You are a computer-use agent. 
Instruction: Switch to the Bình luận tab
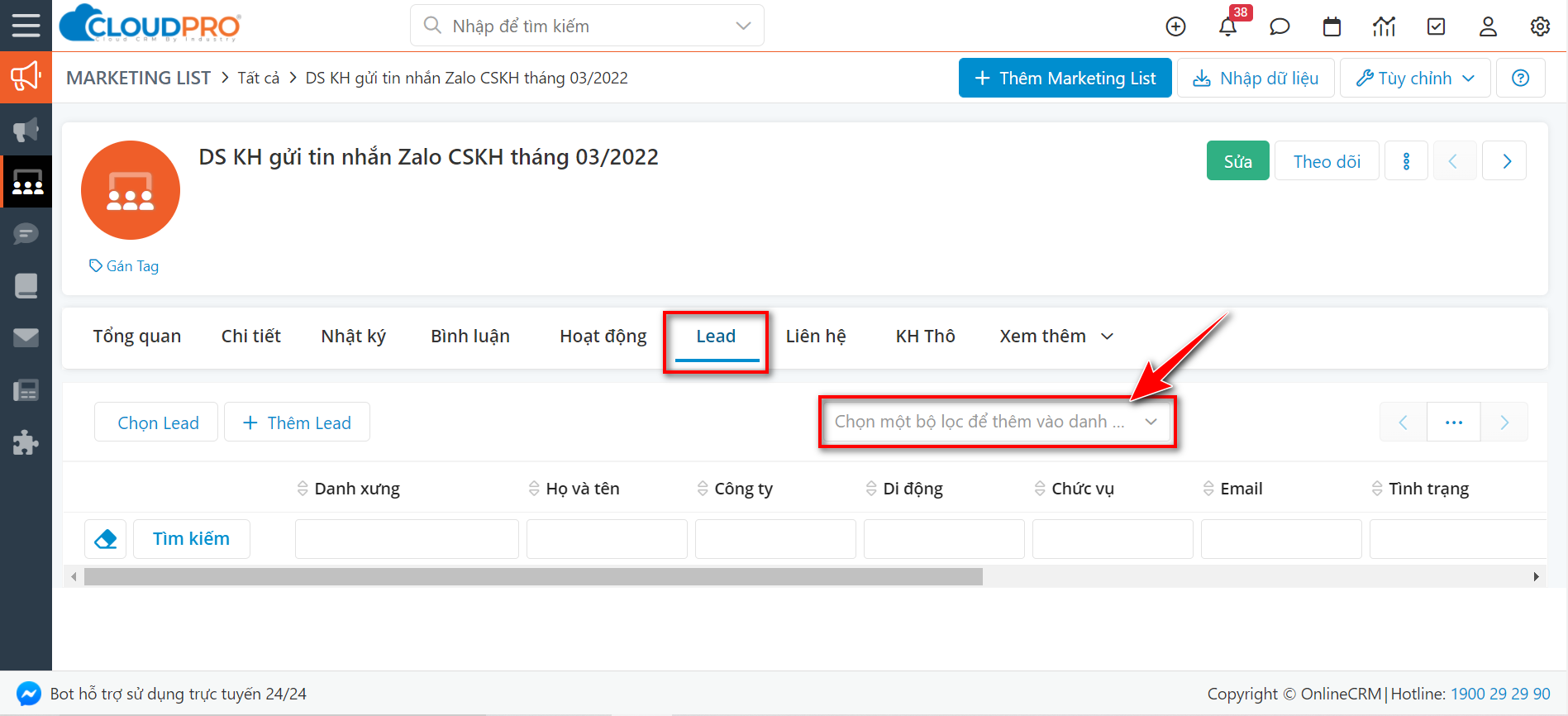(470, 337)
